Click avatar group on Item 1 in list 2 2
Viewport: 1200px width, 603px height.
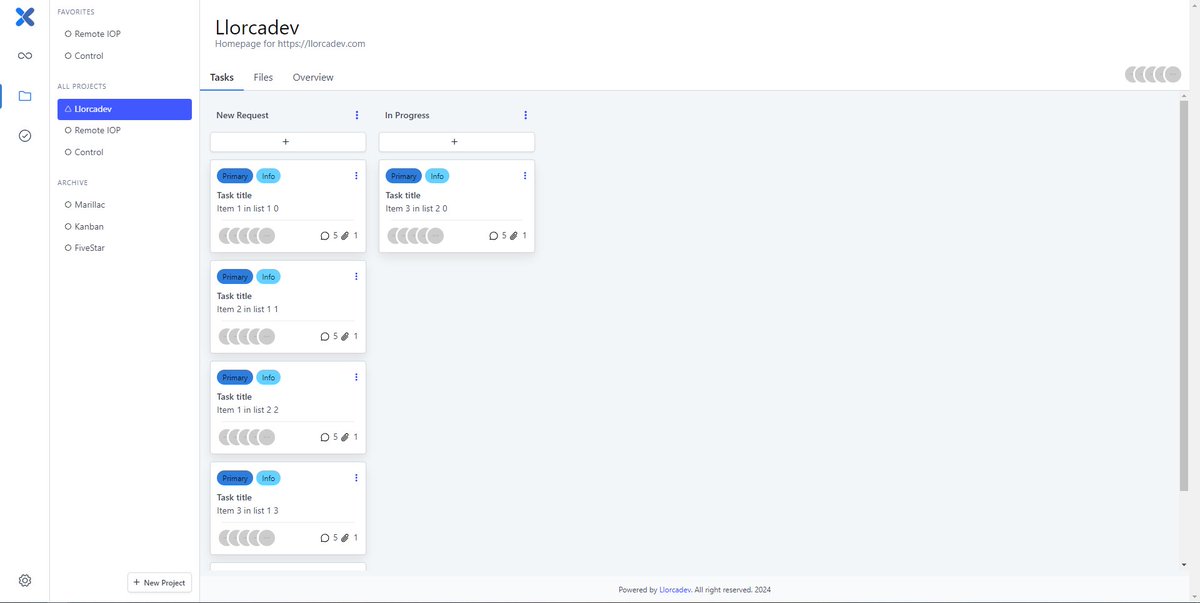247,437
